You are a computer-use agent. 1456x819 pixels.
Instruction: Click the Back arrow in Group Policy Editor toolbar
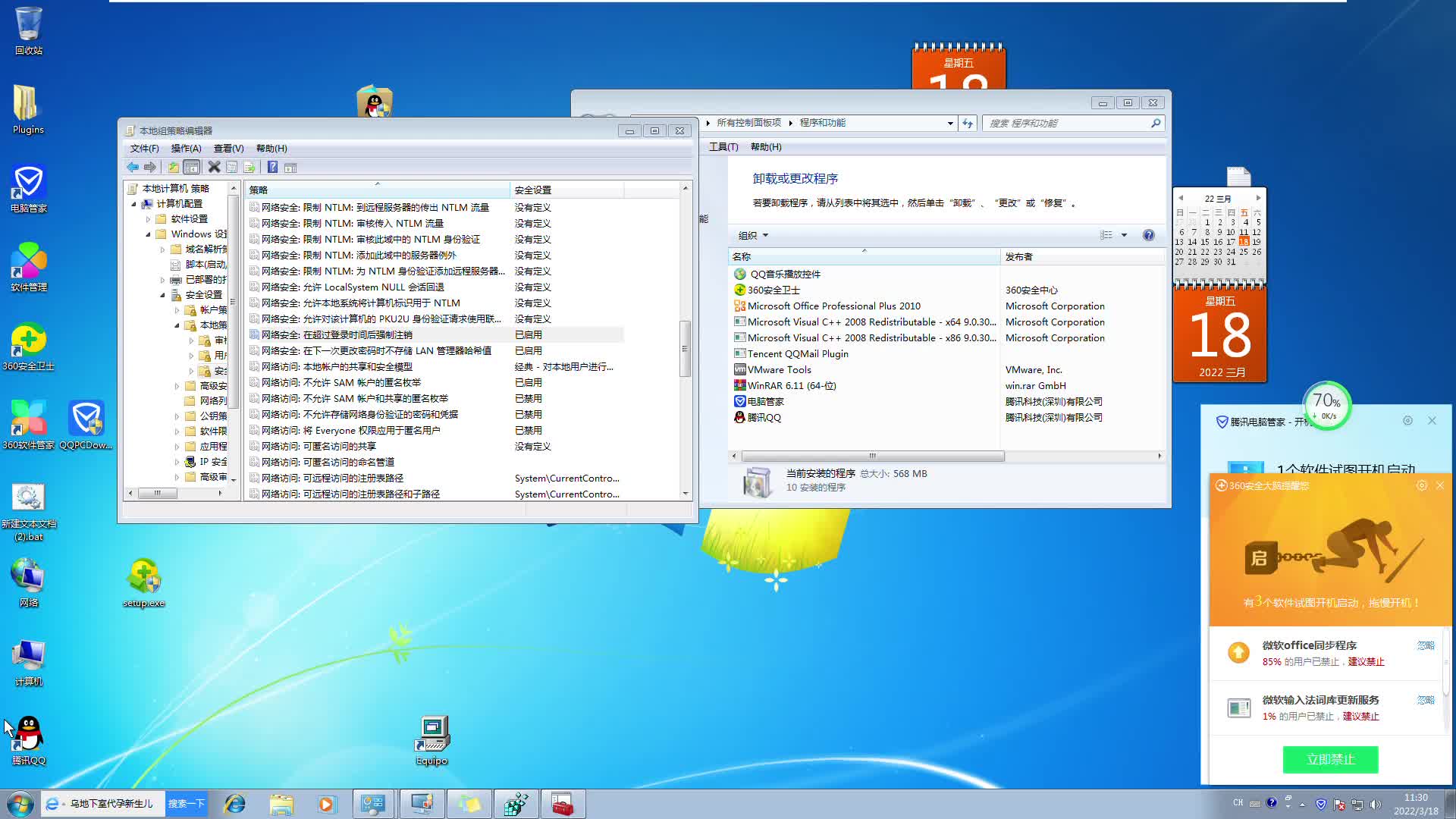click(133, 167)
